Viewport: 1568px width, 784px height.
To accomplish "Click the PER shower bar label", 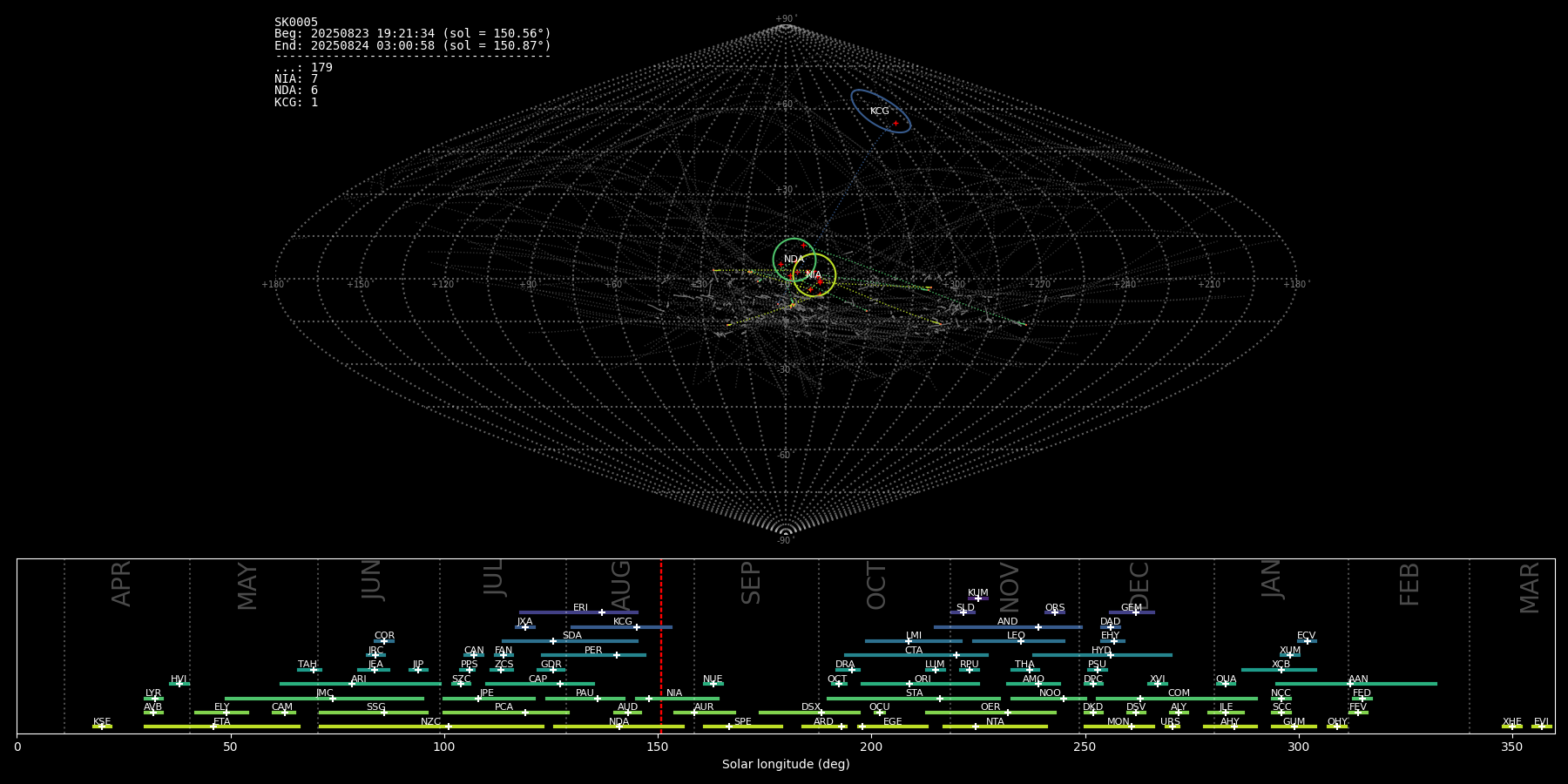I will 593,651.
